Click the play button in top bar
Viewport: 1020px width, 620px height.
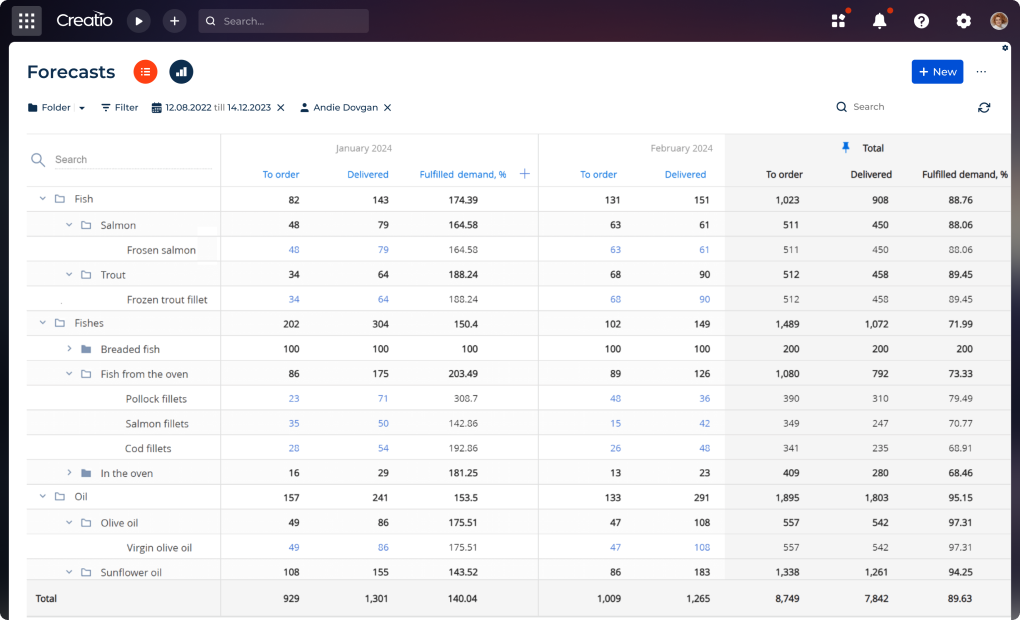[138, 20]
